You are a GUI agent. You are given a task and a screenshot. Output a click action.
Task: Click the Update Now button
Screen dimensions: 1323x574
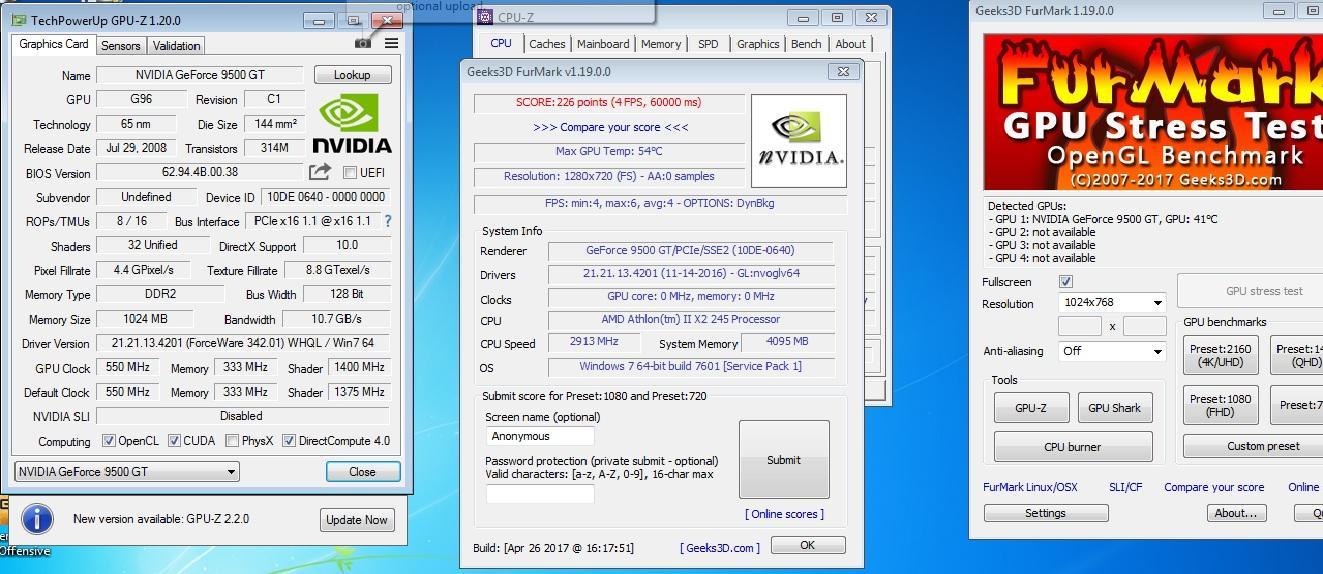[x=357, y=520]
